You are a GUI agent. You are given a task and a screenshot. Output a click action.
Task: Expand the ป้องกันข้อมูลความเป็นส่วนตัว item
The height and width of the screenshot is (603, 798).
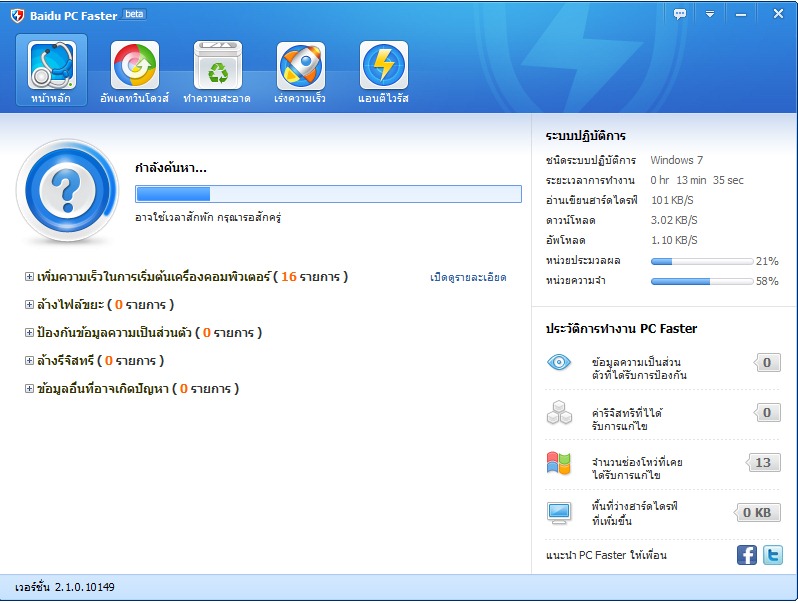pos(29,333)
